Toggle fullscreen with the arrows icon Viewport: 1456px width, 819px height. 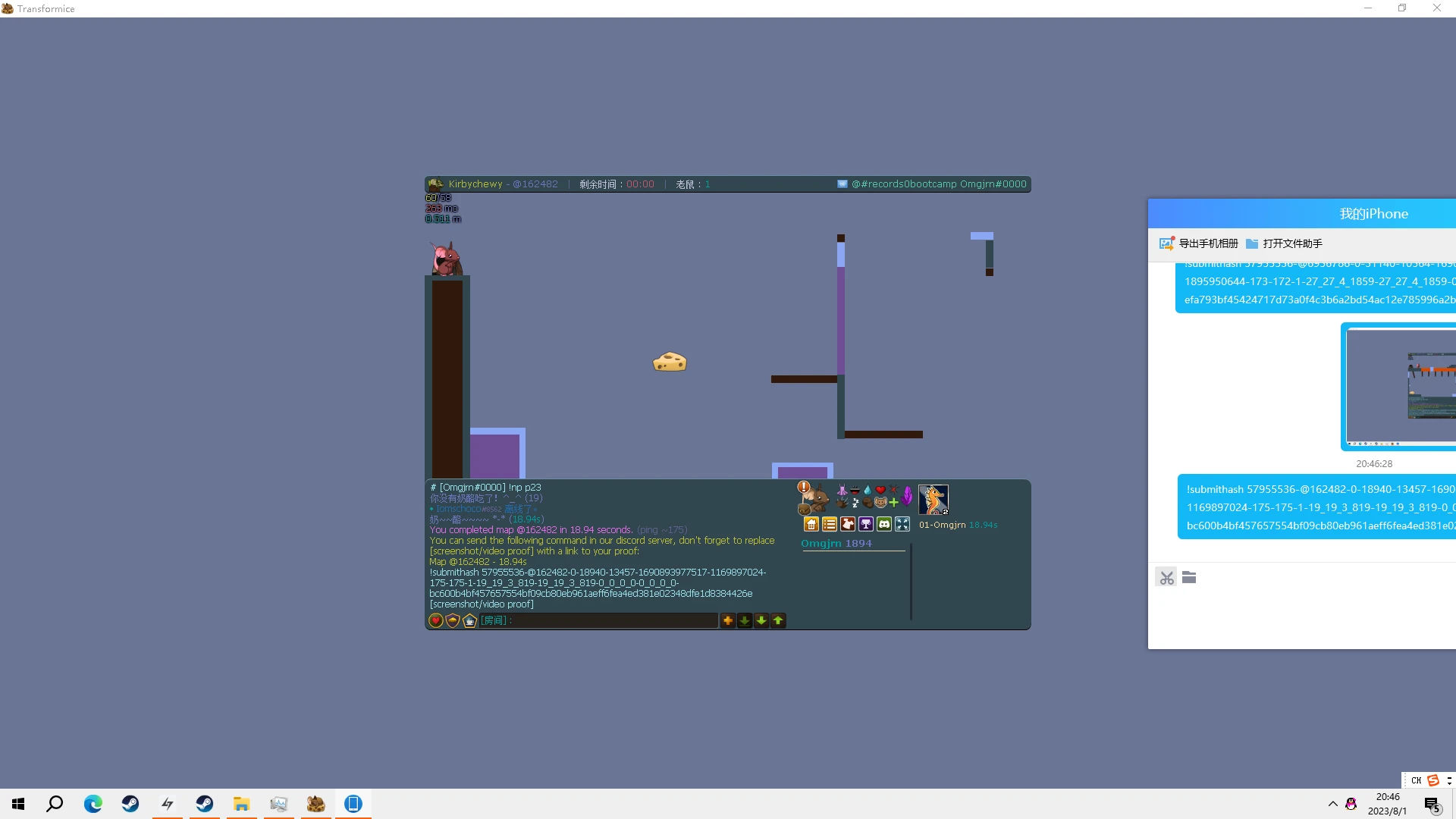[902, 524]
